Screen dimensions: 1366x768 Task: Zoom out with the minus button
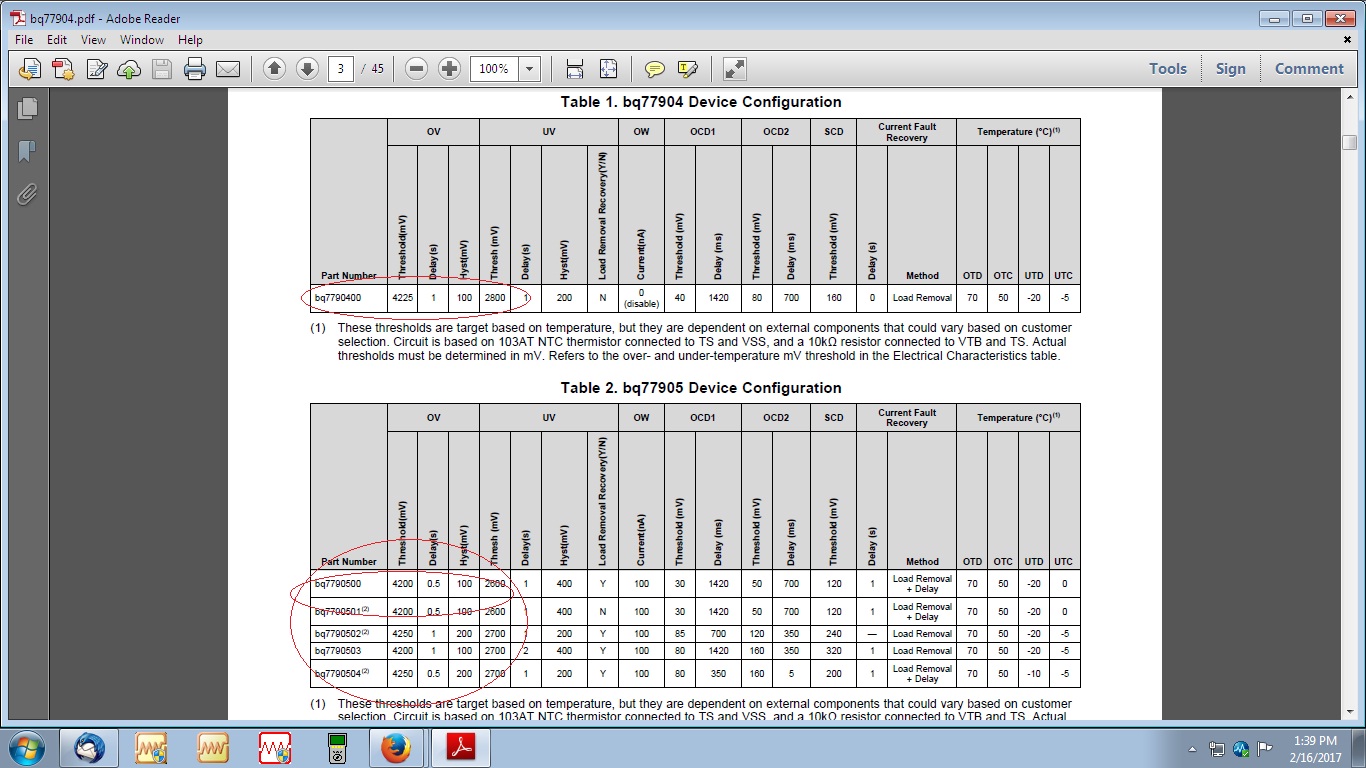tap(417, 69)
